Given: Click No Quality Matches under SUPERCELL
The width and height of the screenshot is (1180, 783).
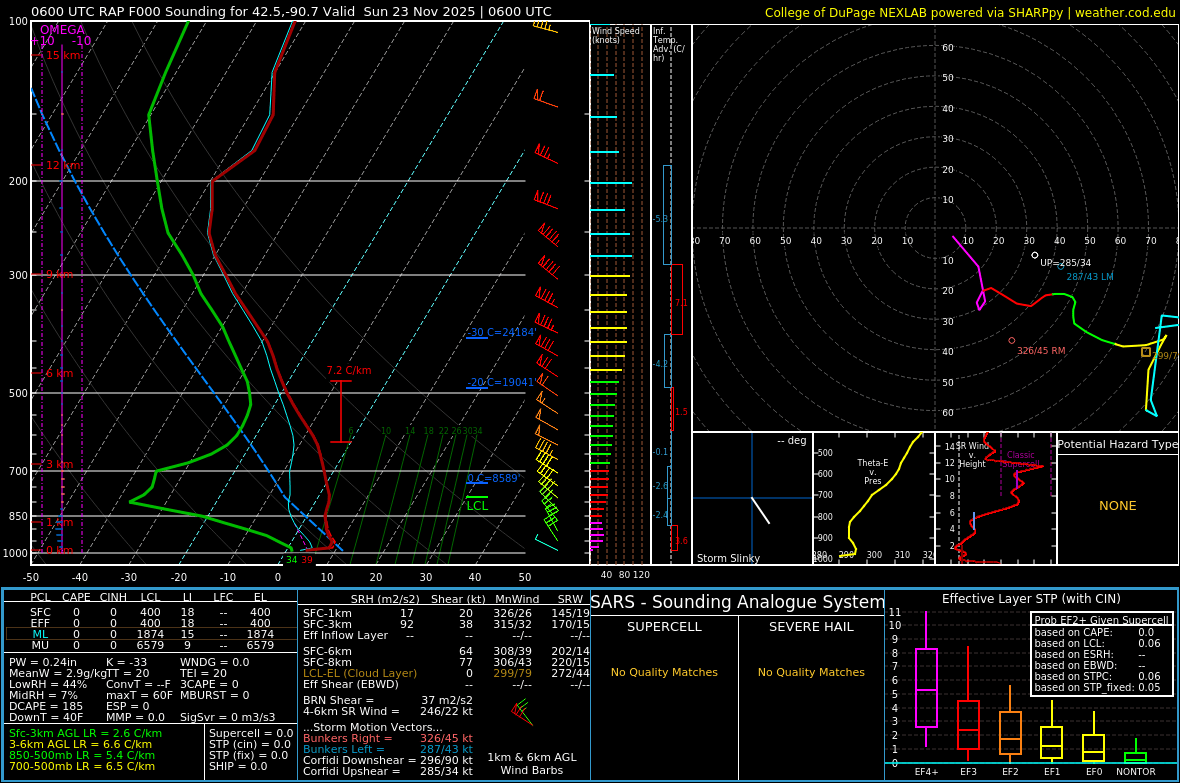Looking at the screenshot, I should coord(664,672).
